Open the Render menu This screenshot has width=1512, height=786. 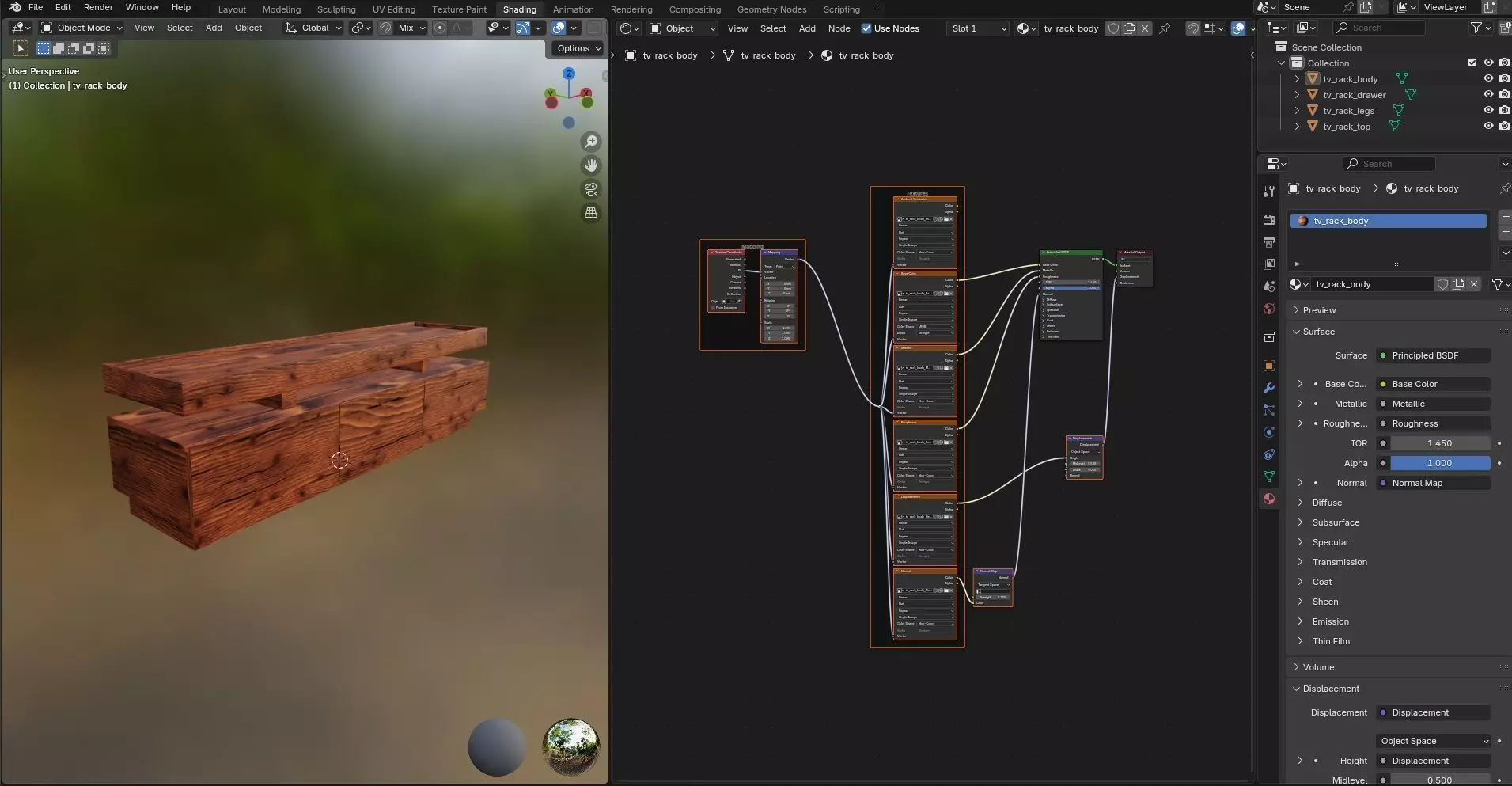click(x=98, y=7)
